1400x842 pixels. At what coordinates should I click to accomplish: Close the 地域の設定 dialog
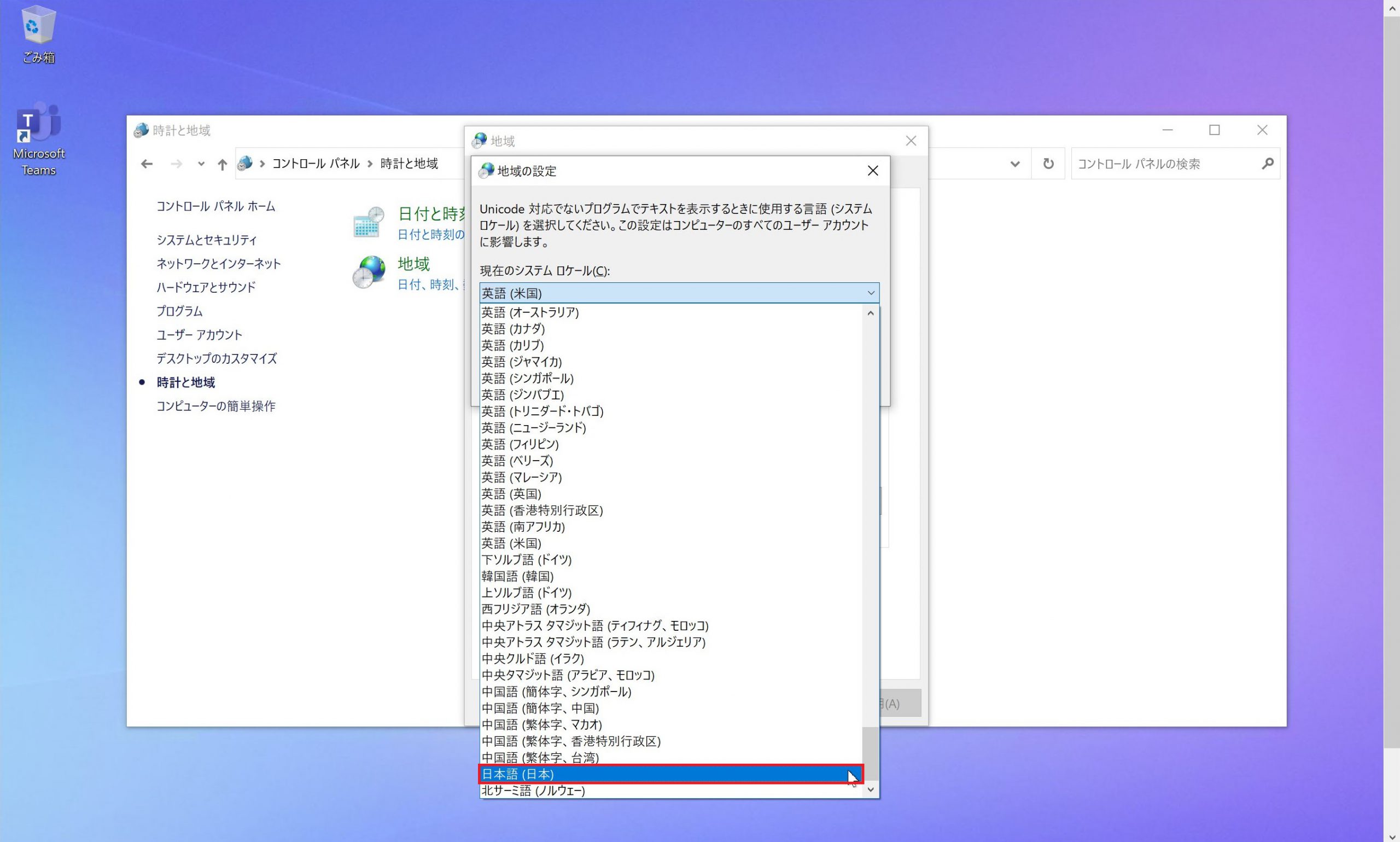(x=873, y=171)
